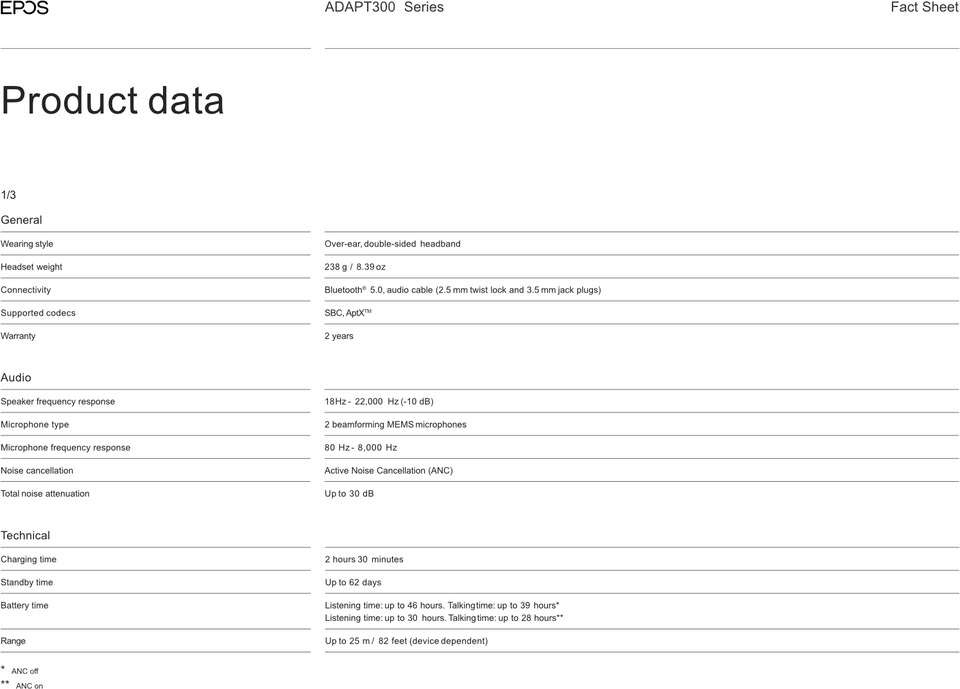Click the Audio section heading
Image resolution: width=960 pixels, height=689 pixels.
(x=16, y=378)
